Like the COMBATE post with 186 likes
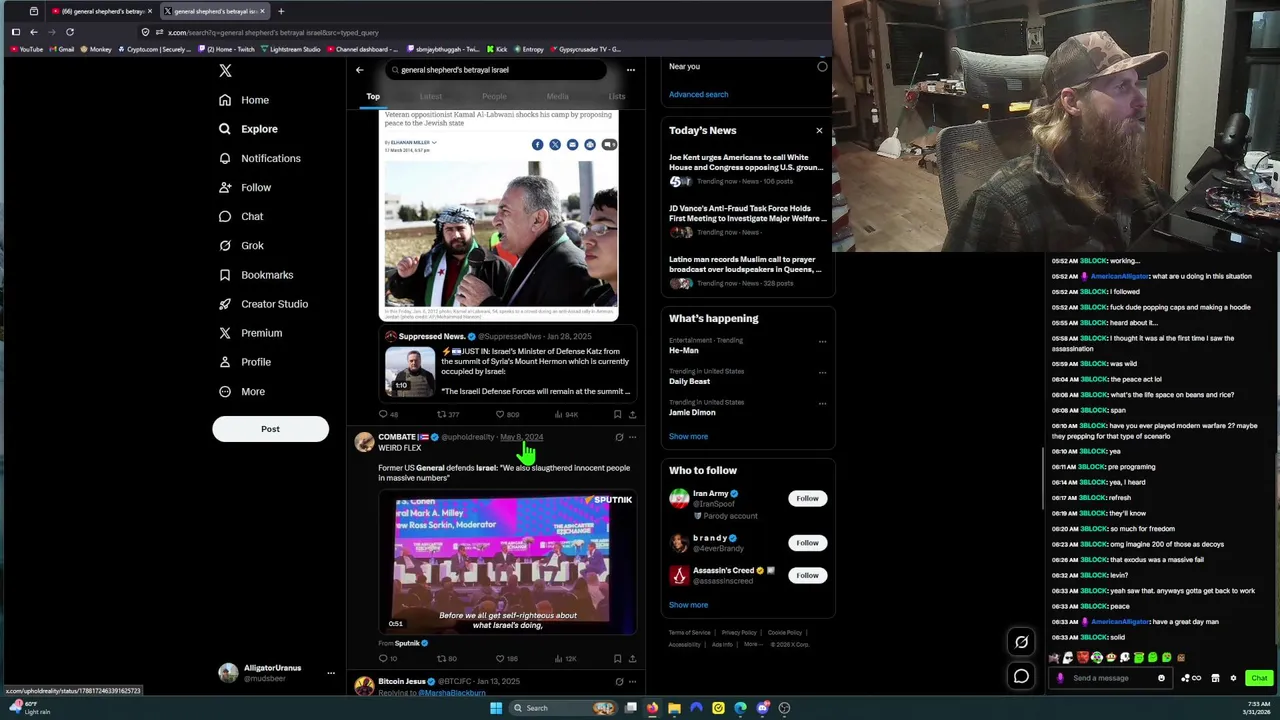This screenshot has height=720, width=1280. (x=507, y=659)
